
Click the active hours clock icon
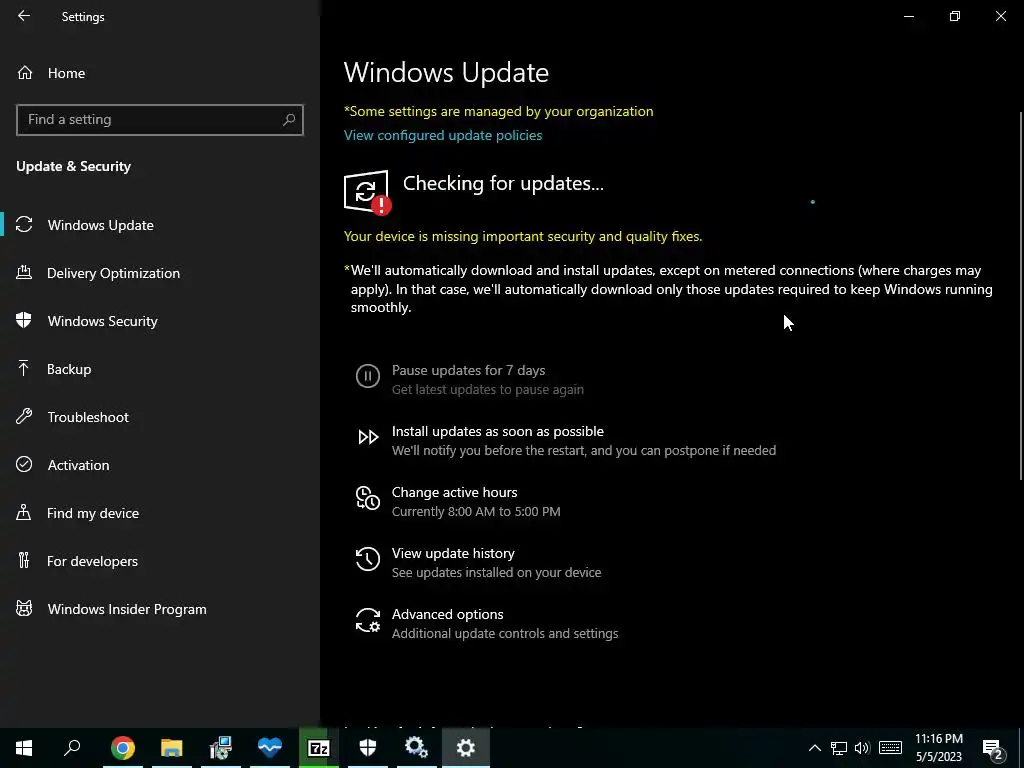[x=368, y=498]
